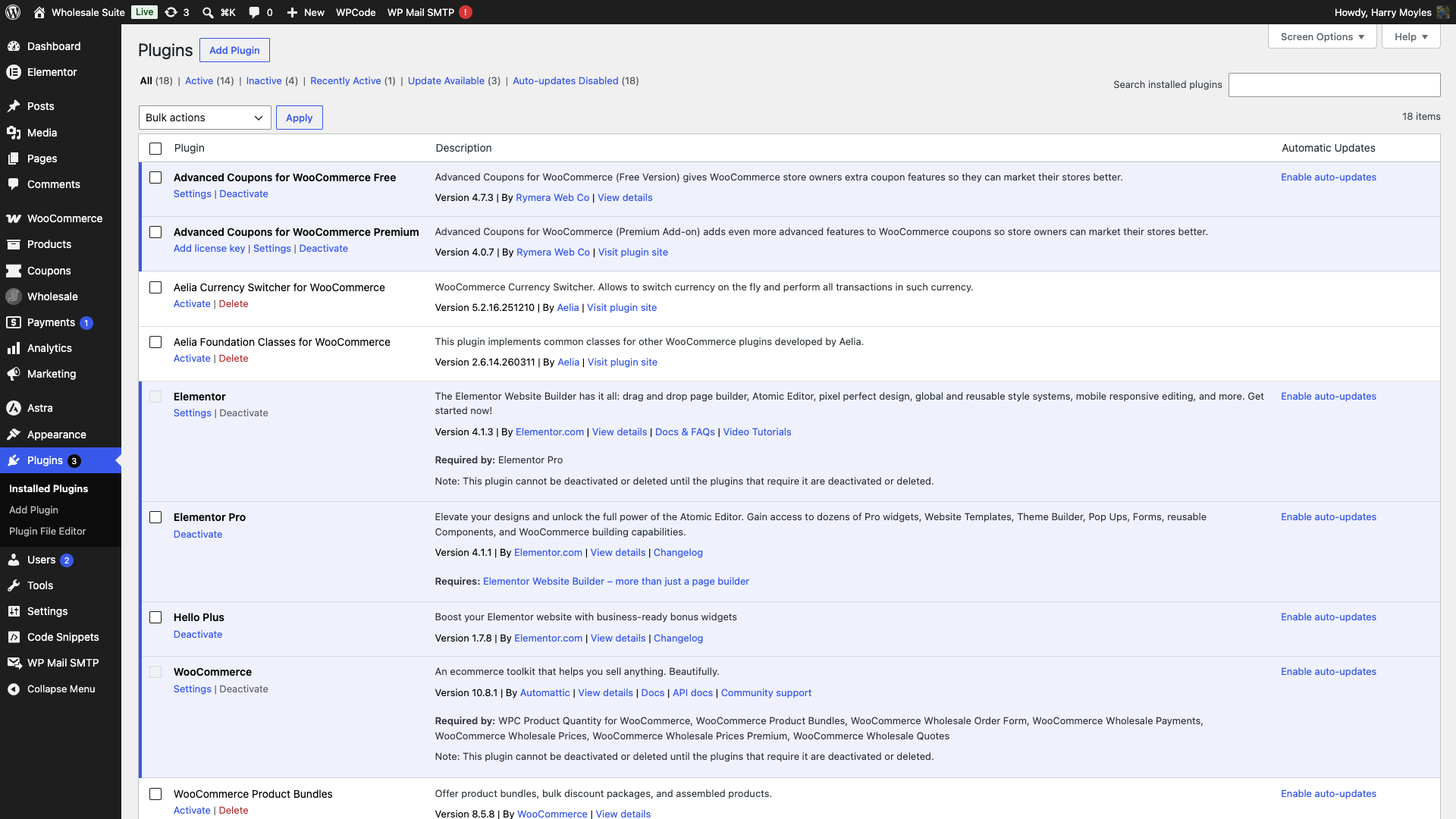Click the Pages icon in sidebar
This screenshot has height=819, width=1456.
point(14,158)
